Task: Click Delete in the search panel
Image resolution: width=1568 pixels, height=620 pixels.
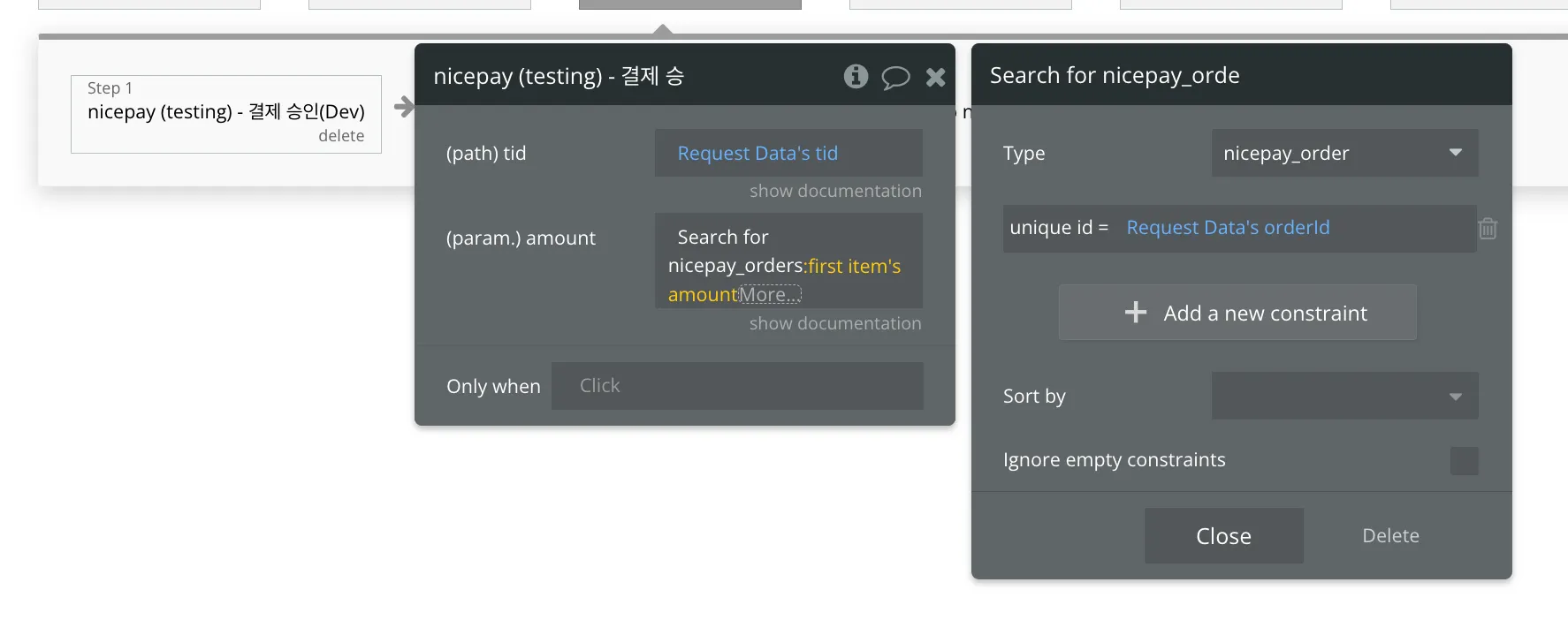Action: click(x=1390, y=536)
